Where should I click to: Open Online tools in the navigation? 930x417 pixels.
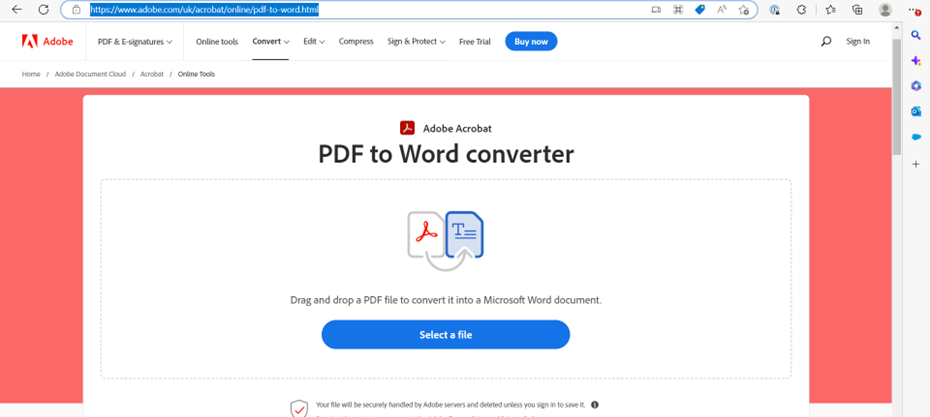pos(217,42)
